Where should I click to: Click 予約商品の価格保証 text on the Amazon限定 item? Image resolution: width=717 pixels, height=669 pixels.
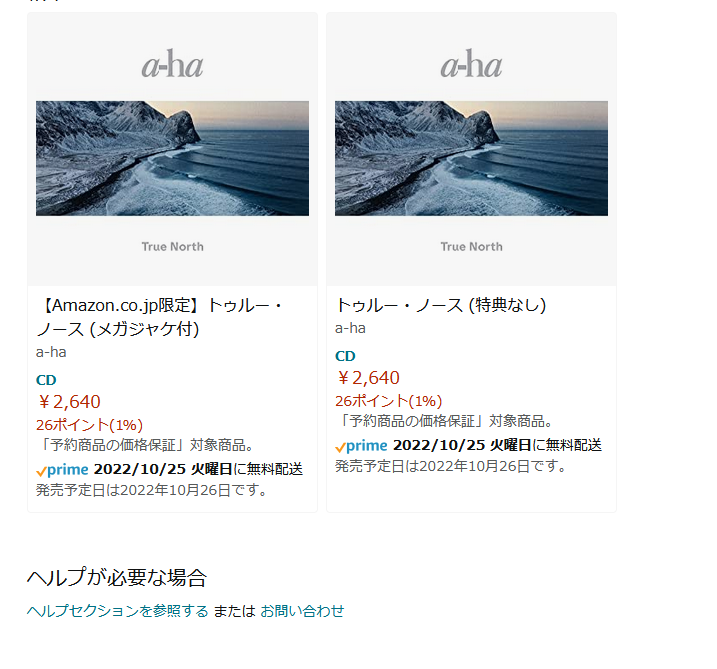pos(113,445)
